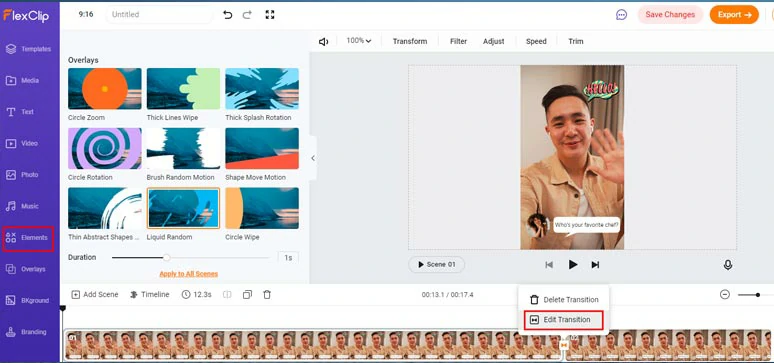Click the Export button
This screenshot has width=774, height=363.
[735, 15]
